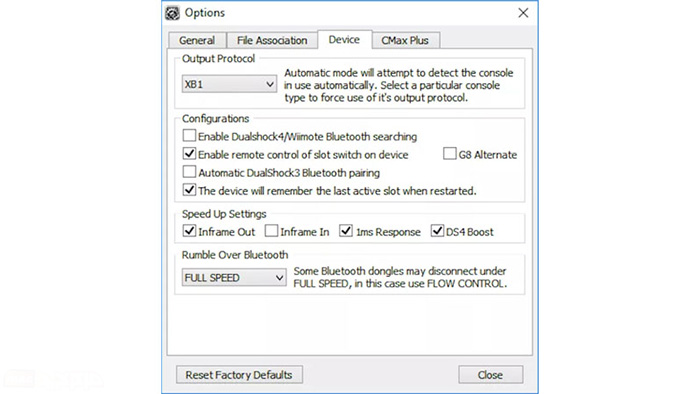
Task: Toggle the 1ms Response checkbox
Action: click(x=346, y=231)
